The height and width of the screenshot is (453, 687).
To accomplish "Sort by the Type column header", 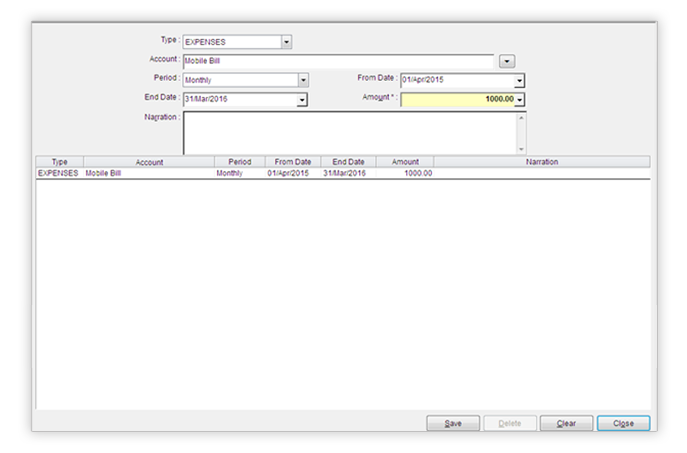I will coord(60,162).
